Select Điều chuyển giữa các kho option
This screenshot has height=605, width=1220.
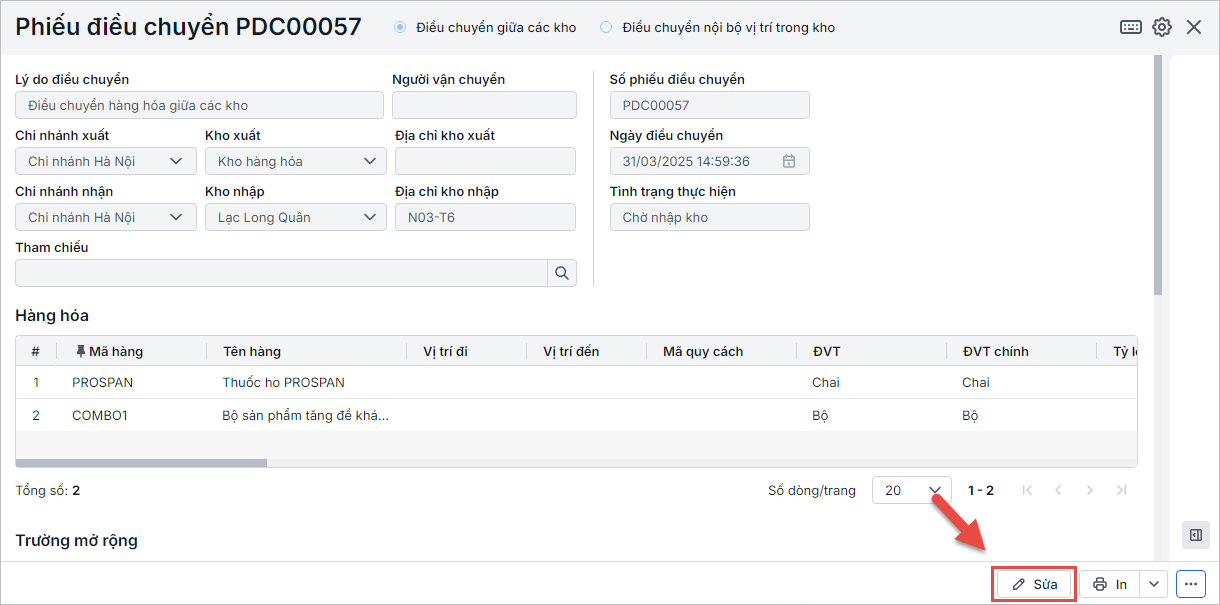click(401, 28)
